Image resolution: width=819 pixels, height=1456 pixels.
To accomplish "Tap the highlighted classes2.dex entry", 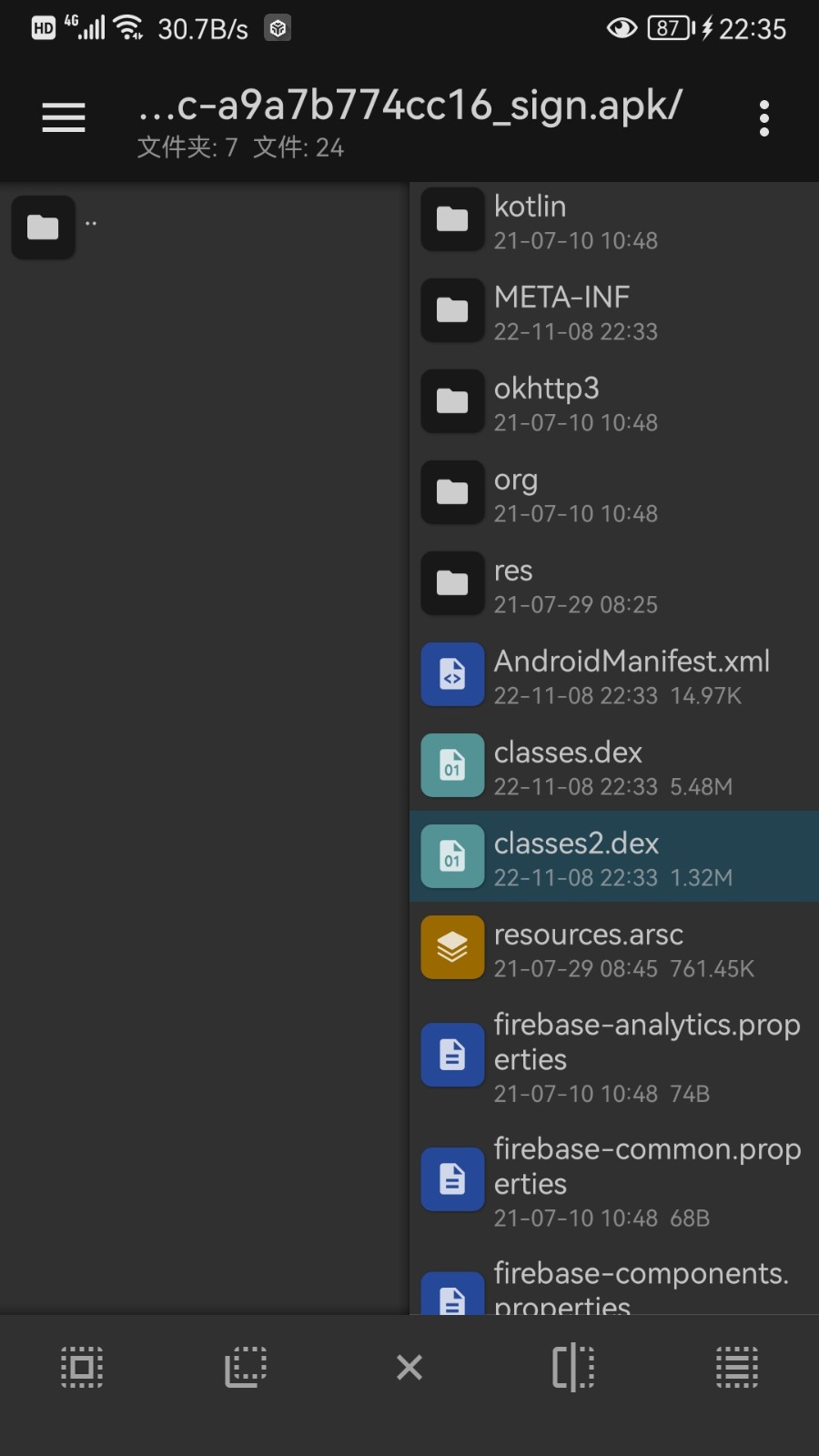I will click(613, 857).
